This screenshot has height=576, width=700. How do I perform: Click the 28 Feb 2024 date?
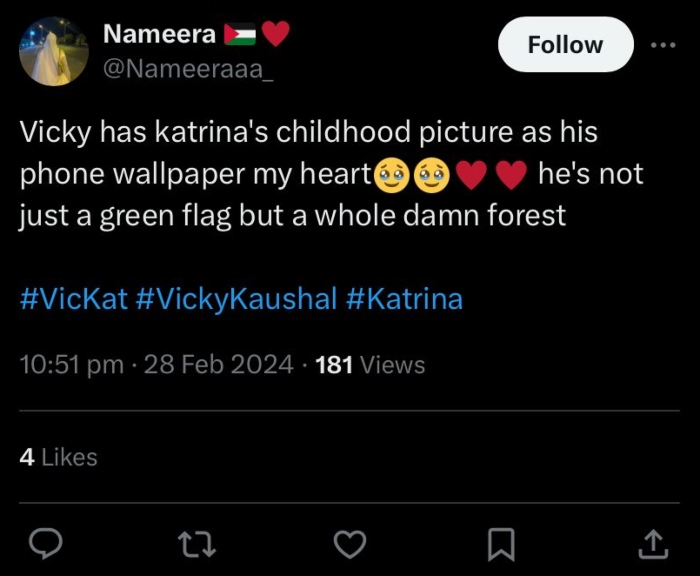point(219,365)
